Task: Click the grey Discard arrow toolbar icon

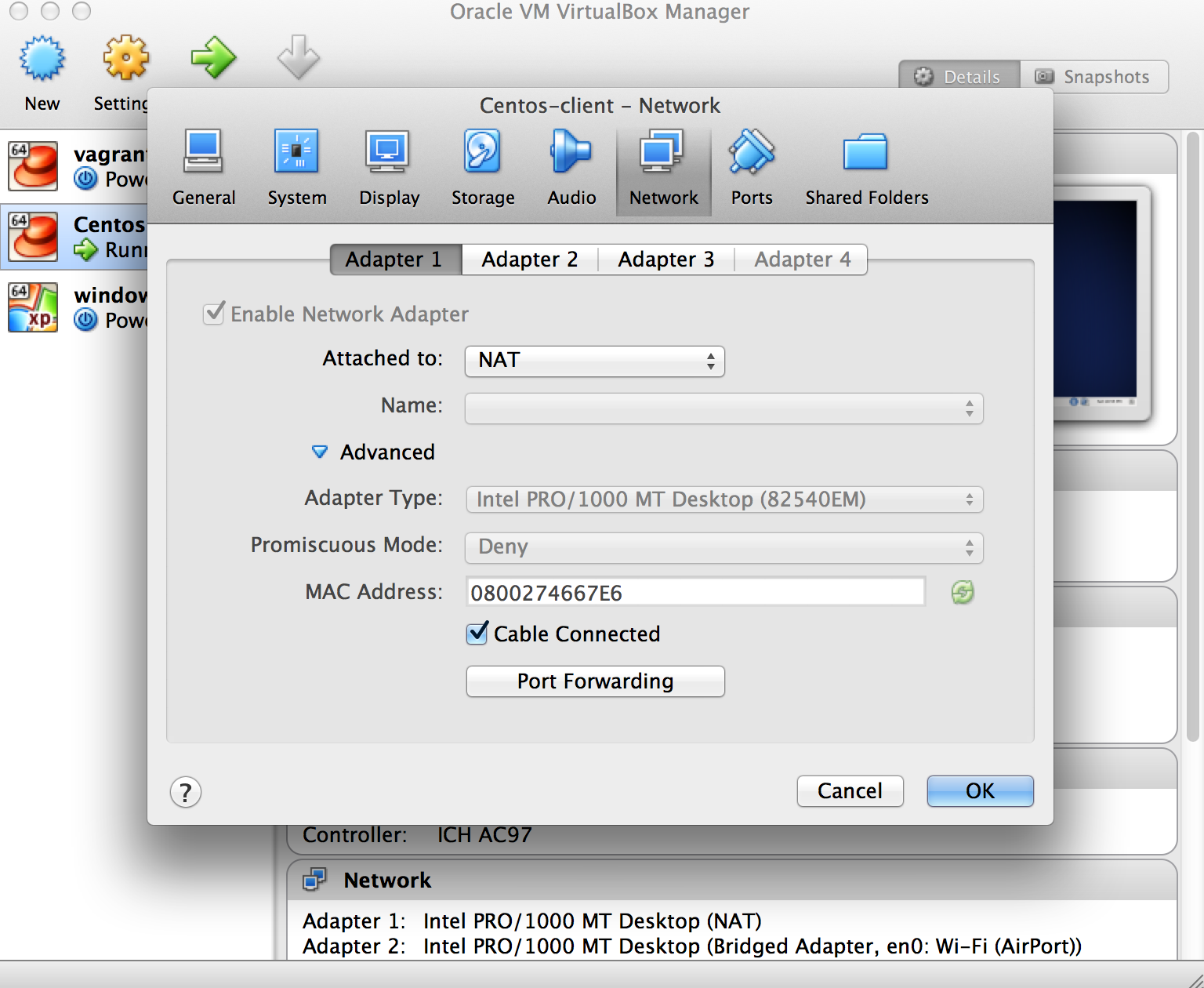Action: click(x=298, y=56)
